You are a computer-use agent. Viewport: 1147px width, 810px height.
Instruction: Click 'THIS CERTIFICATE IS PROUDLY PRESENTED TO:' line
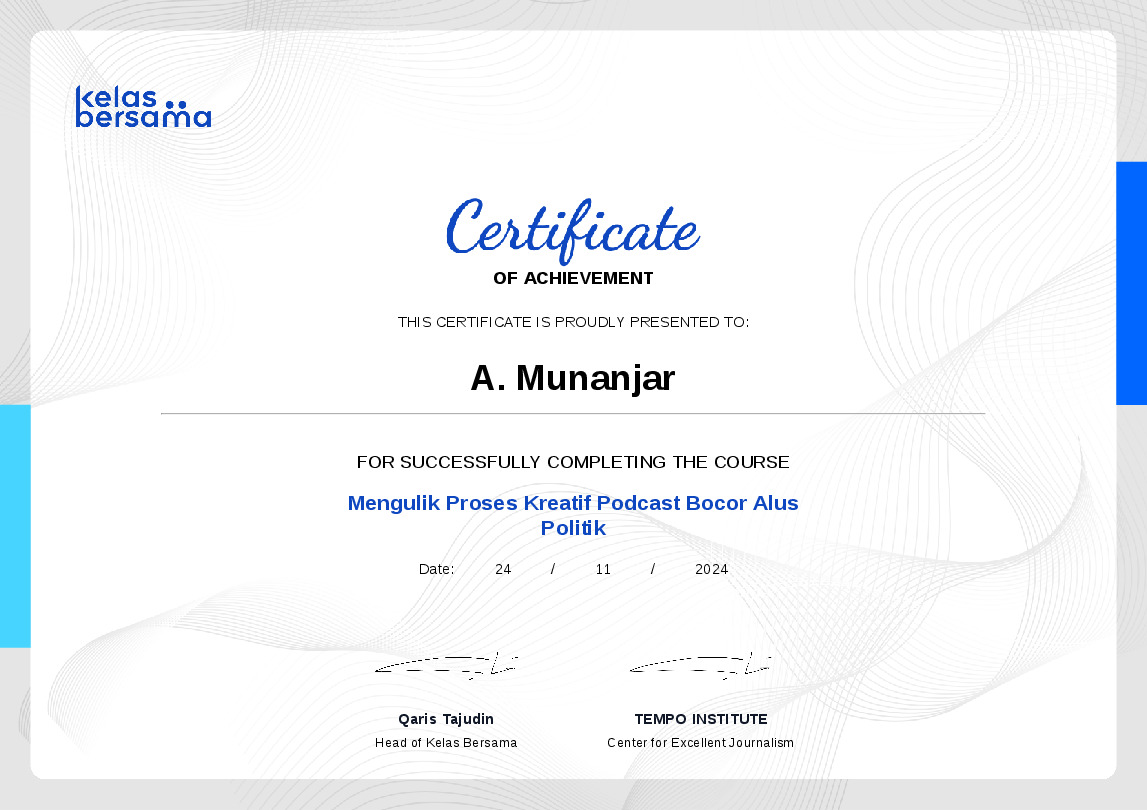point(573,322)
